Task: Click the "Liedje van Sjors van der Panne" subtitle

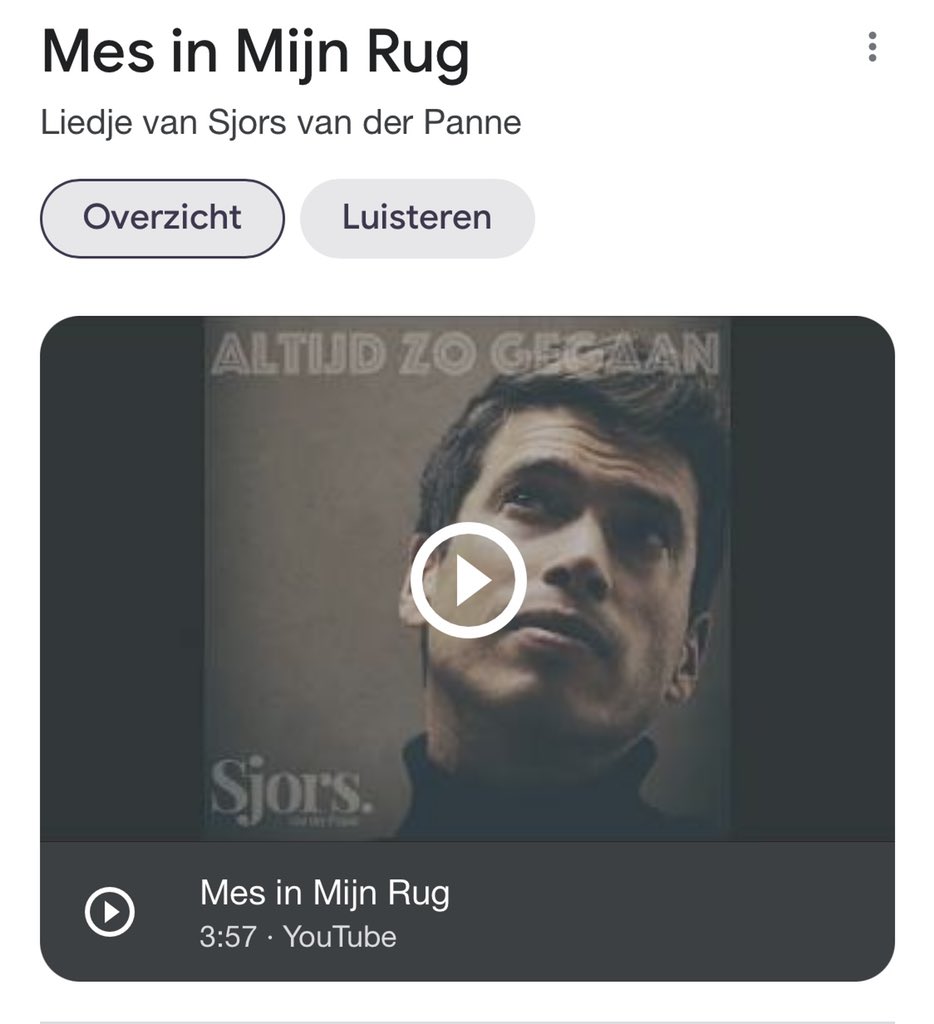Action: [281, 123]
